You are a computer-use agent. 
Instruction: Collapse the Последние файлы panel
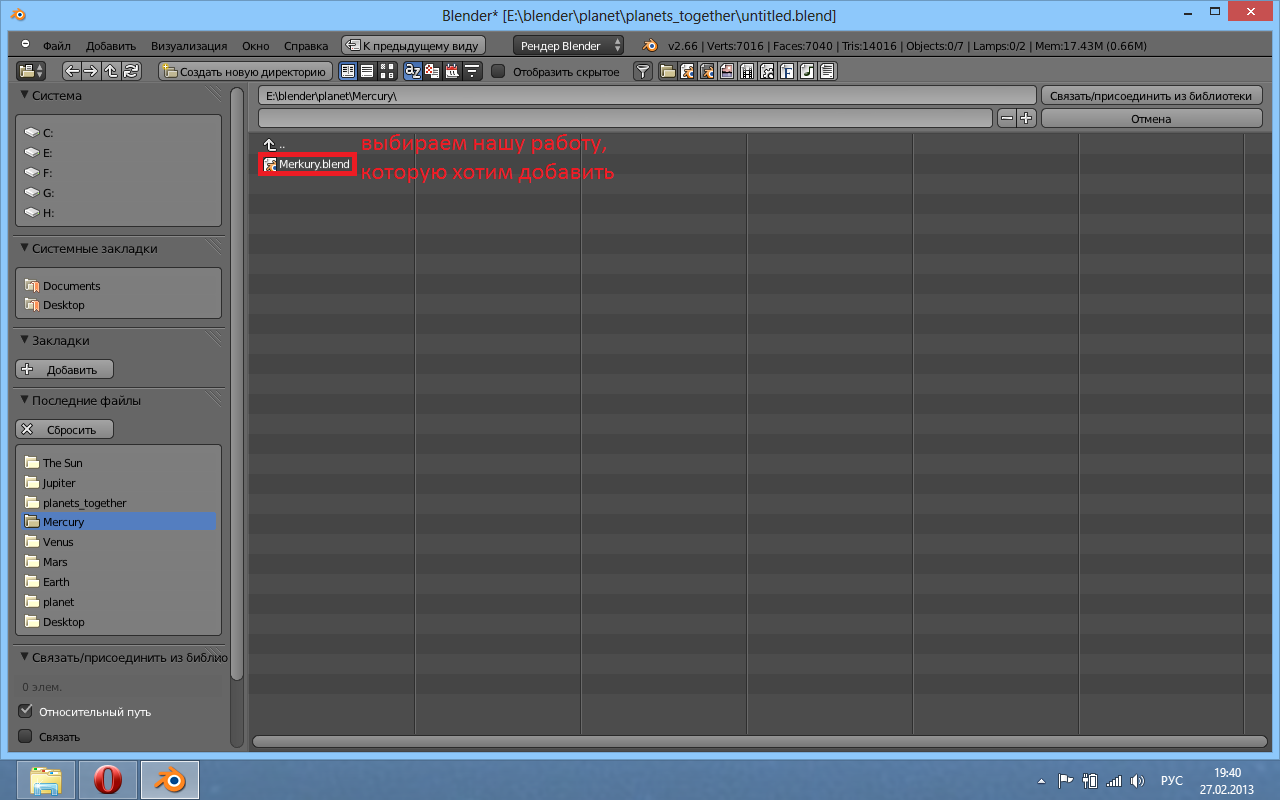tap(25, 400)
